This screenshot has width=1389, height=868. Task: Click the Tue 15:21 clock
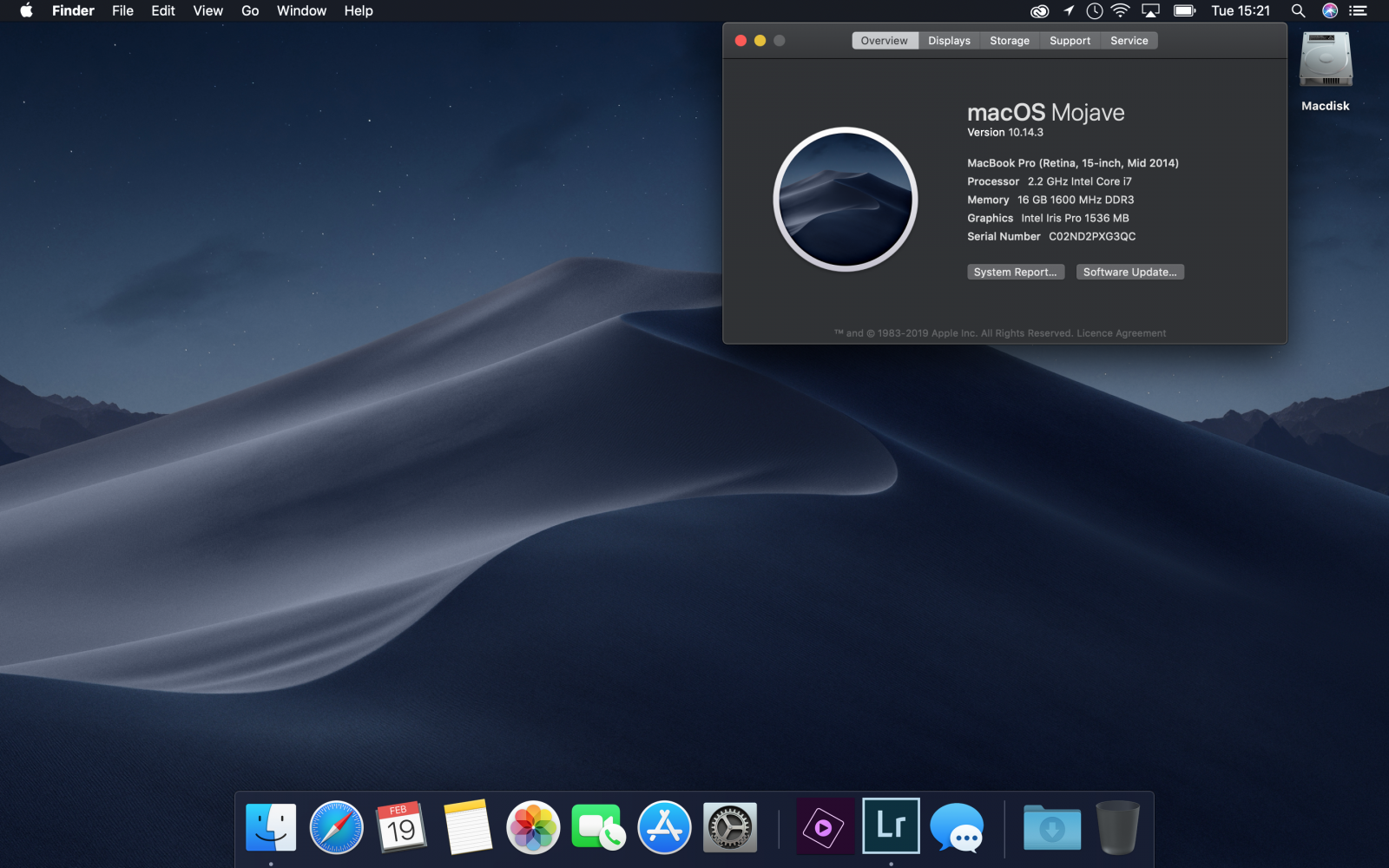(x=1241, y=10)
